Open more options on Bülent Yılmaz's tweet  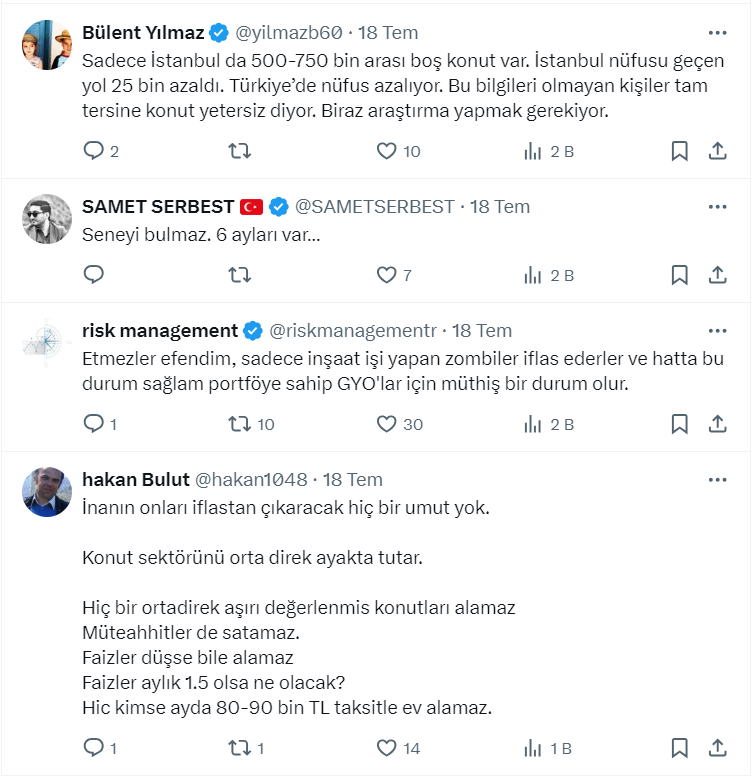point(717,33)
